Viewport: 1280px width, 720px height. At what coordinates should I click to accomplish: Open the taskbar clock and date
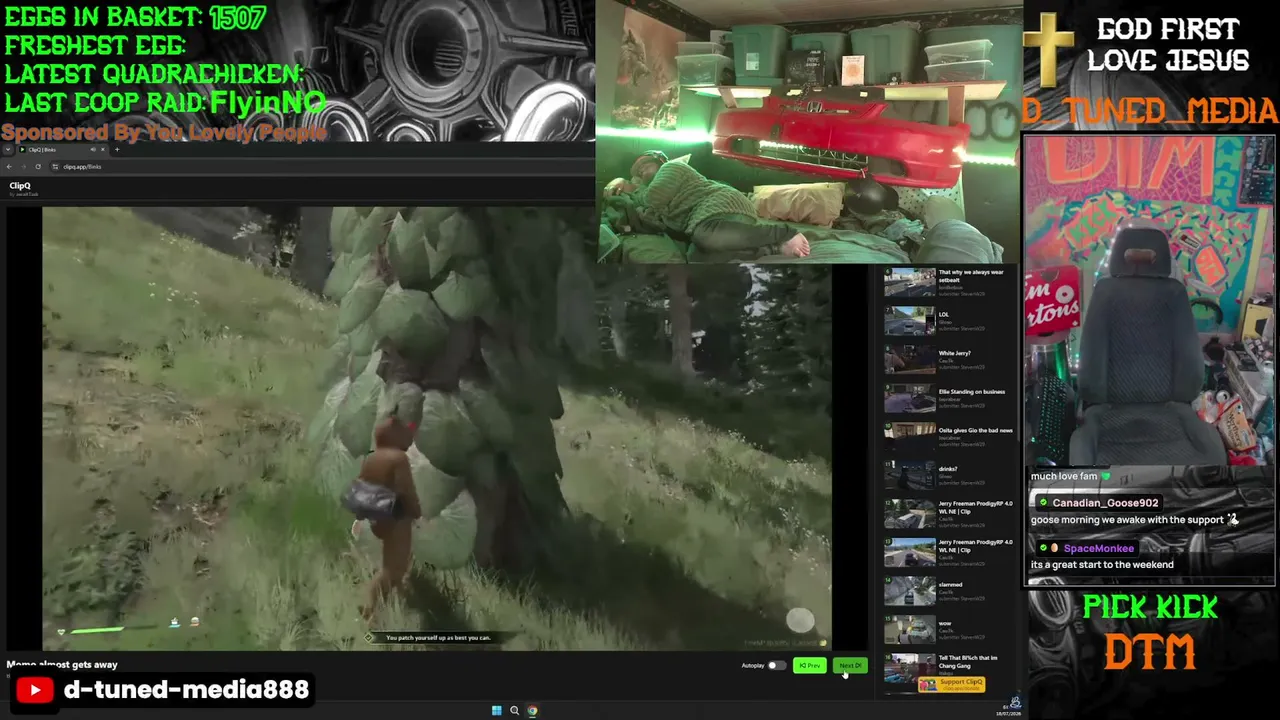click(x=1008, y=710)
